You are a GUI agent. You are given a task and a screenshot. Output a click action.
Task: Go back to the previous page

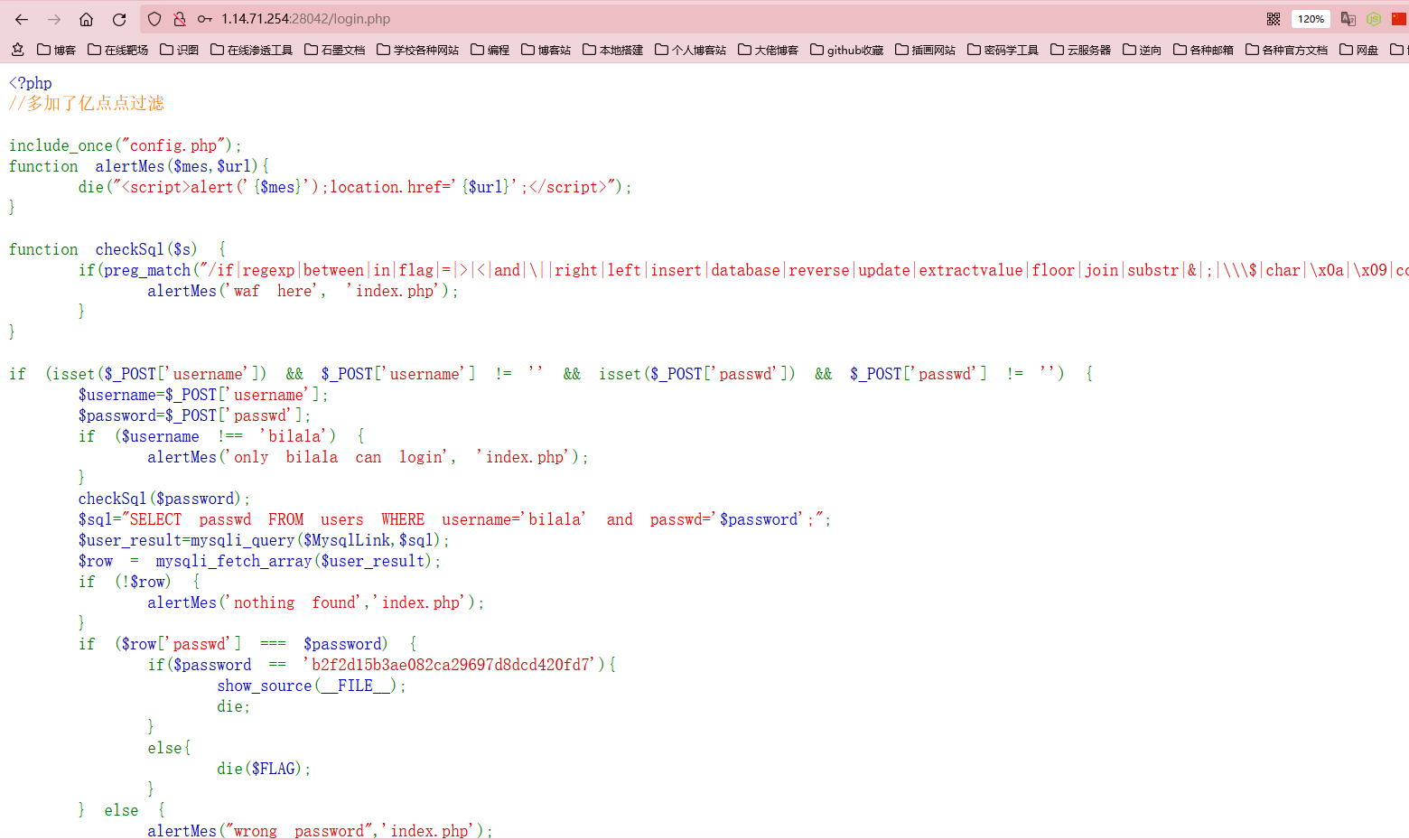coord(22,19)
